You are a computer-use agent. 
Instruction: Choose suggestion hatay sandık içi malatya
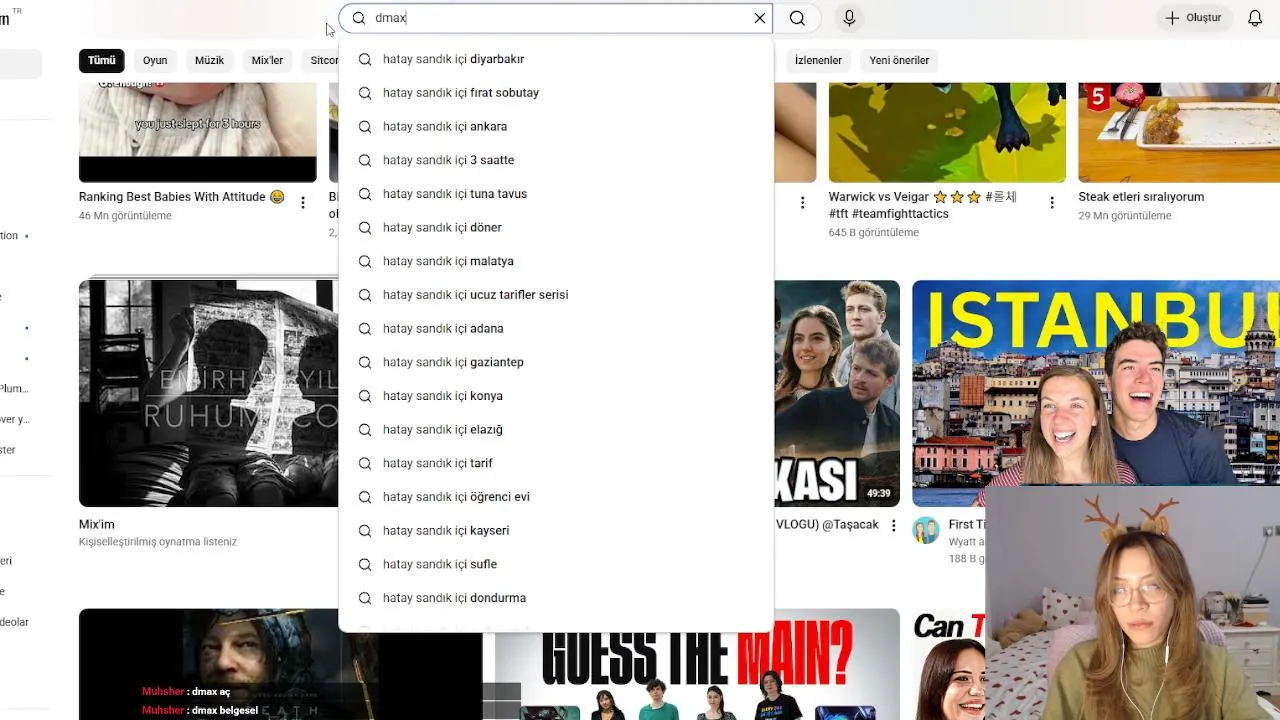coord(556,261)
